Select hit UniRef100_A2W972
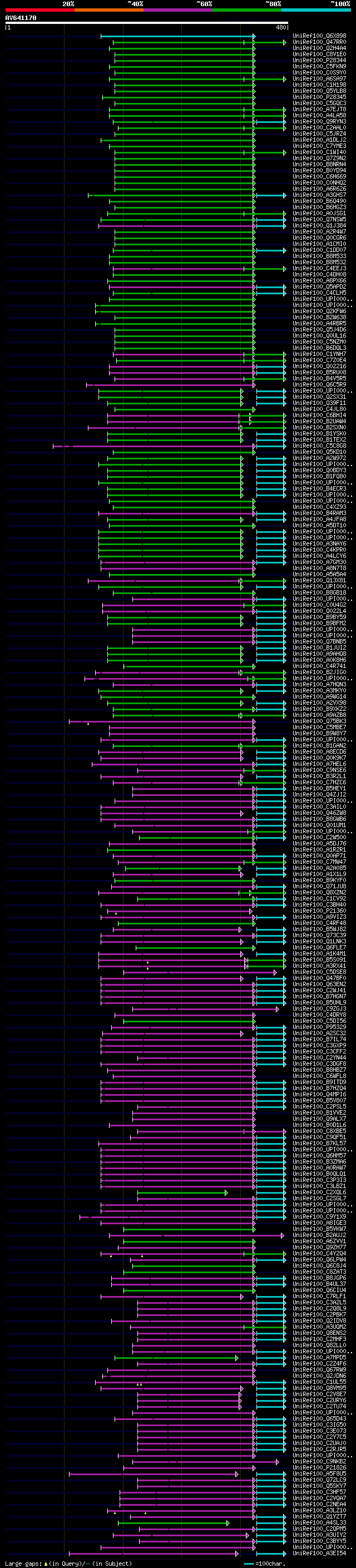This screenshot has height=1568, width=356. pos(319,458)
